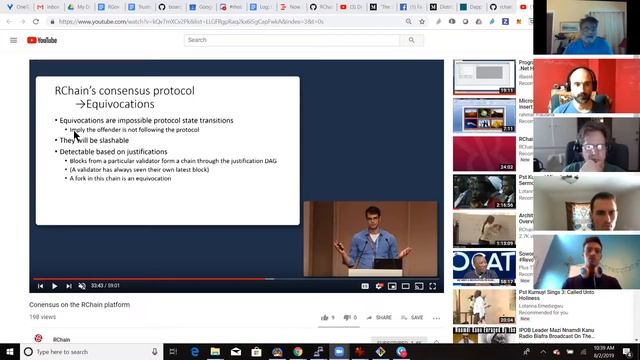Open the Mail app on the taskbar
The width and height of the screenshot is (640, 360).
tap(236, 351)
